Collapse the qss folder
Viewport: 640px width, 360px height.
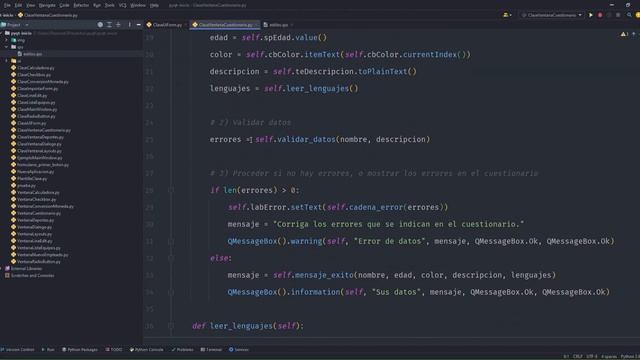tap(7, 47)
